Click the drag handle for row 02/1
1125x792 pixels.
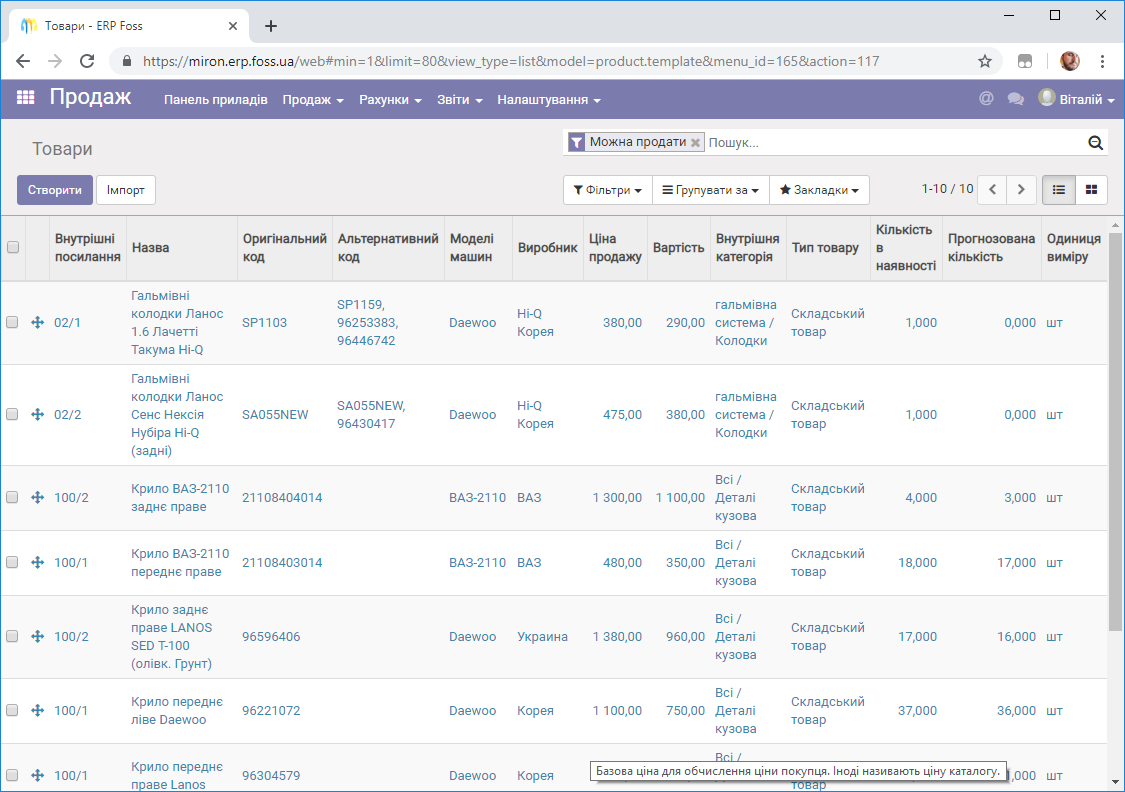pyautogui.click(x=38, y=323)
